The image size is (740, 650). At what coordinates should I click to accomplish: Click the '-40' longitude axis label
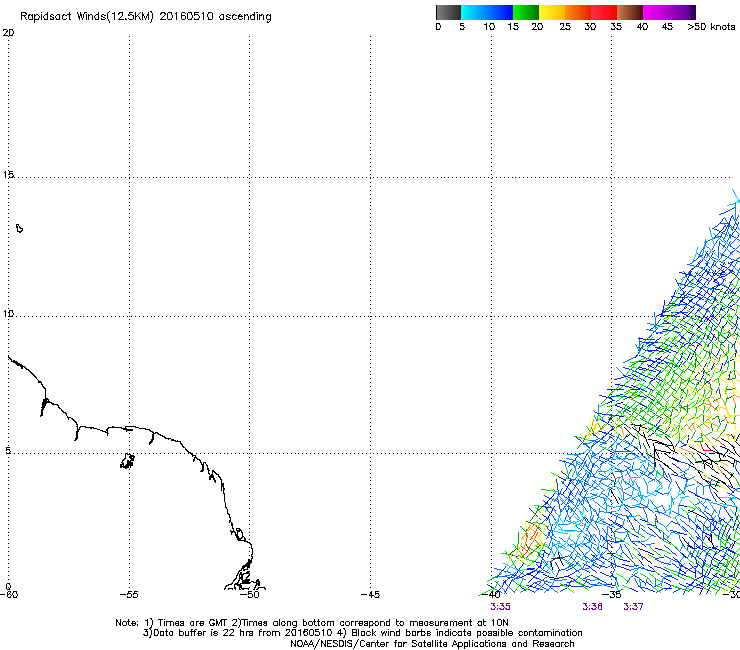click(491, 594)
